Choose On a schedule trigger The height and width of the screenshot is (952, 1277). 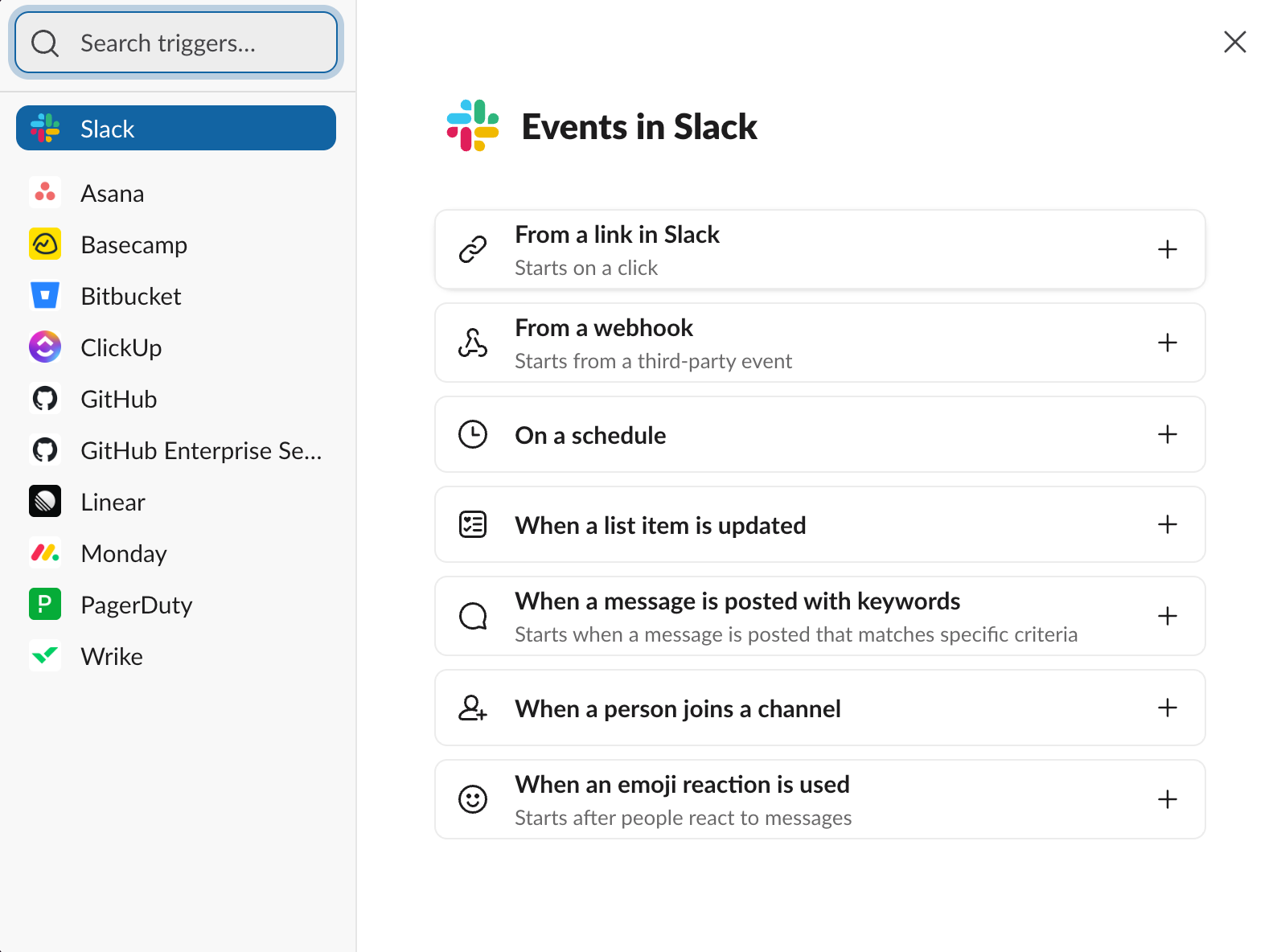[x=820, y=434]
